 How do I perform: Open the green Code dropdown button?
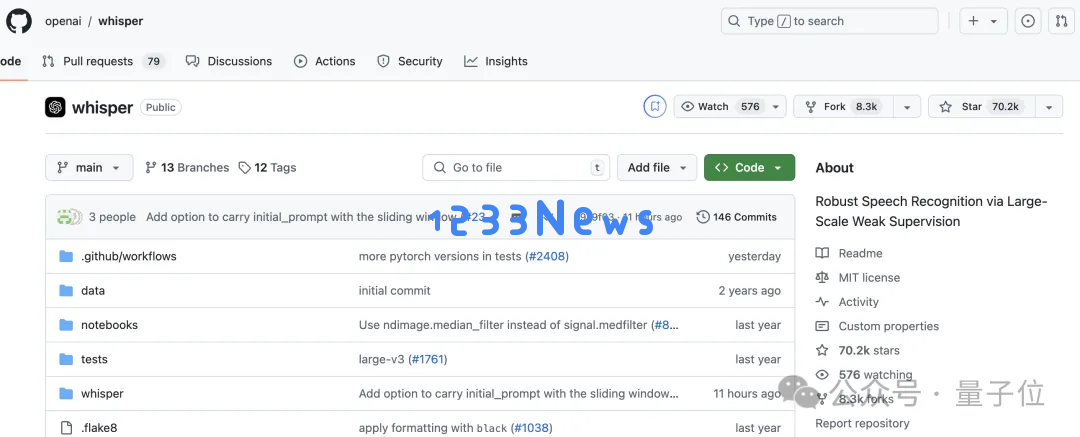click(x=749, y=167)
